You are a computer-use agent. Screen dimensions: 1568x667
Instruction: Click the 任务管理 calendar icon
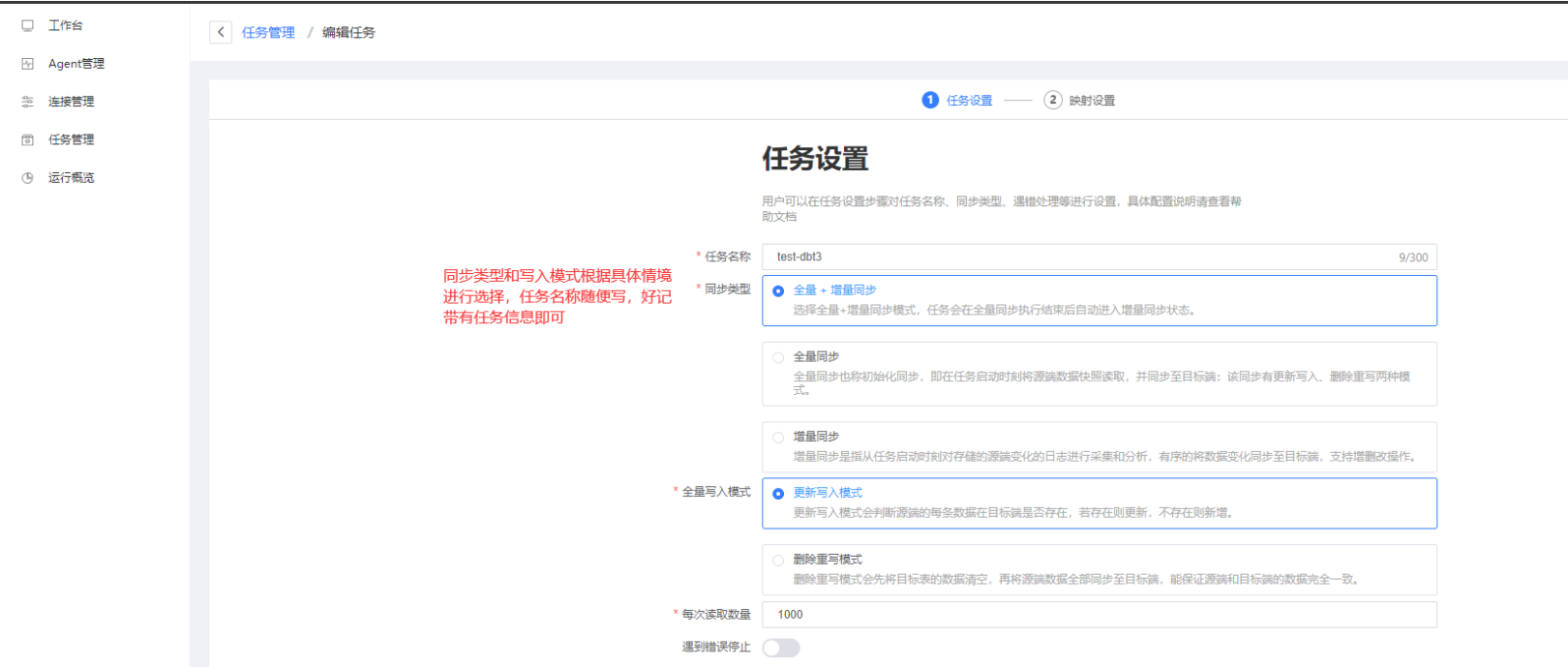pyautogui.click(x=27, y=139)
